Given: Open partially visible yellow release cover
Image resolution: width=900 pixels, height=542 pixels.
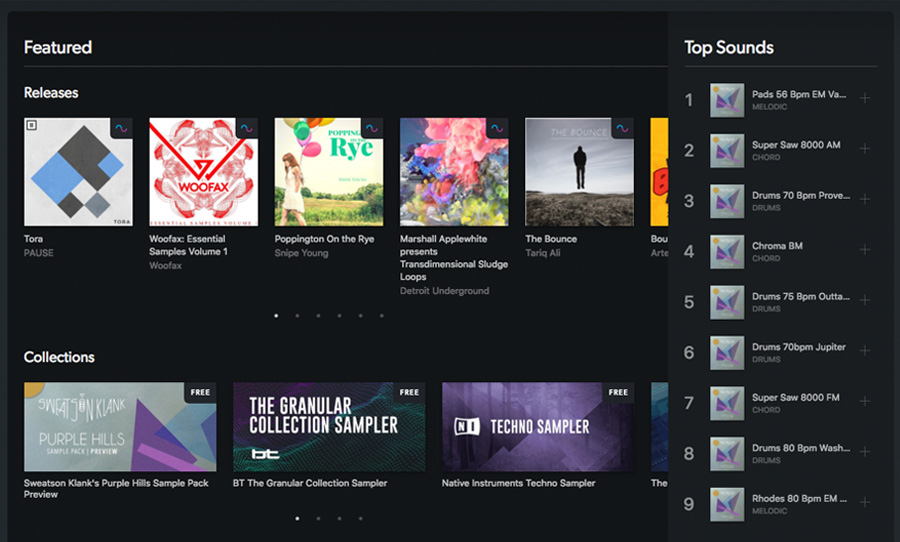Looking at the screenshot, I should [659, 172].
